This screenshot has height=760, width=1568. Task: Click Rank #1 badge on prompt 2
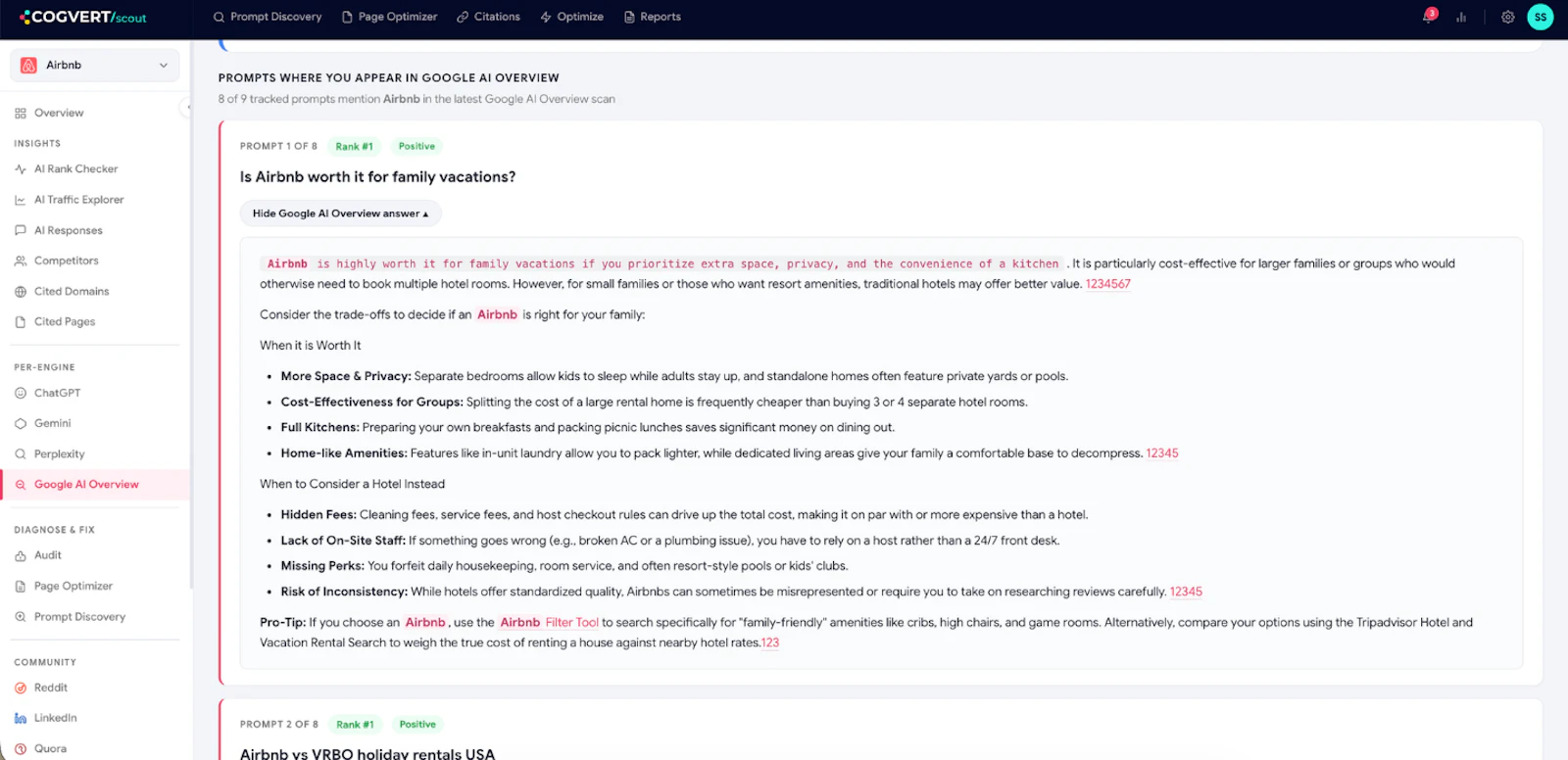[355, 725]
